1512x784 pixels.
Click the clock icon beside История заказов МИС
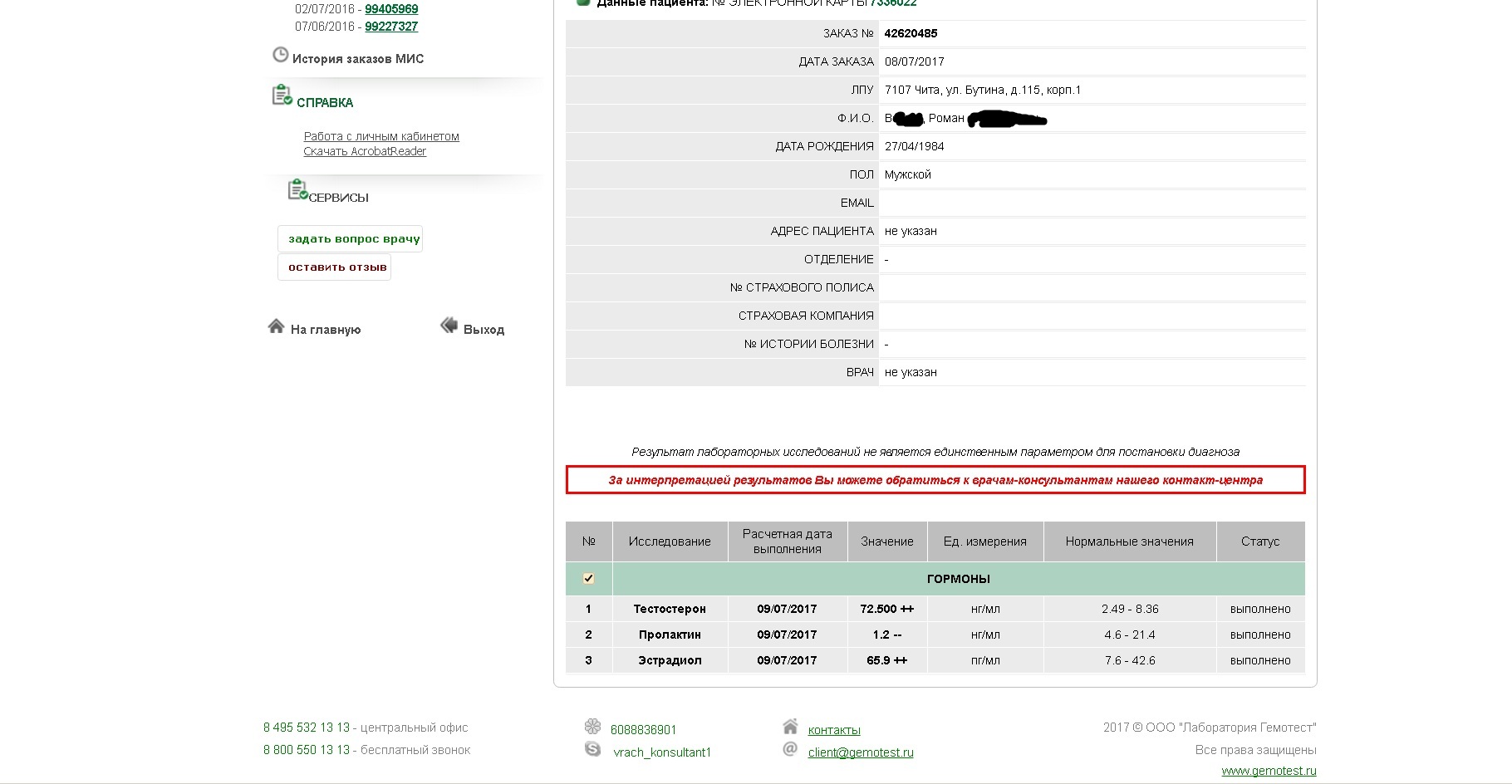281,56
